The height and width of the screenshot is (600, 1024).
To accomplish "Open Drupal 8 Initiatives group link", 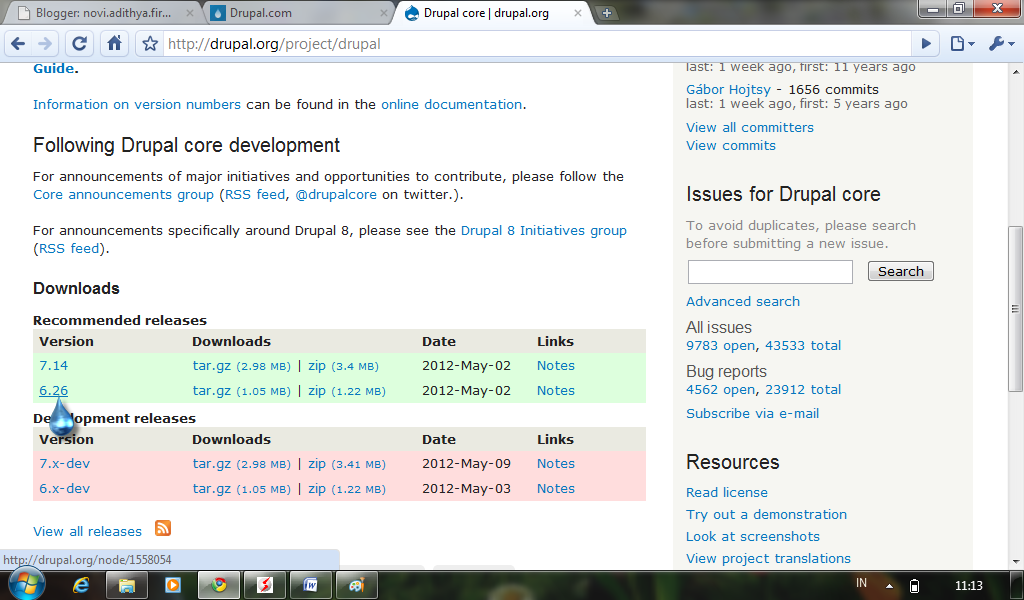I will 543,230.
